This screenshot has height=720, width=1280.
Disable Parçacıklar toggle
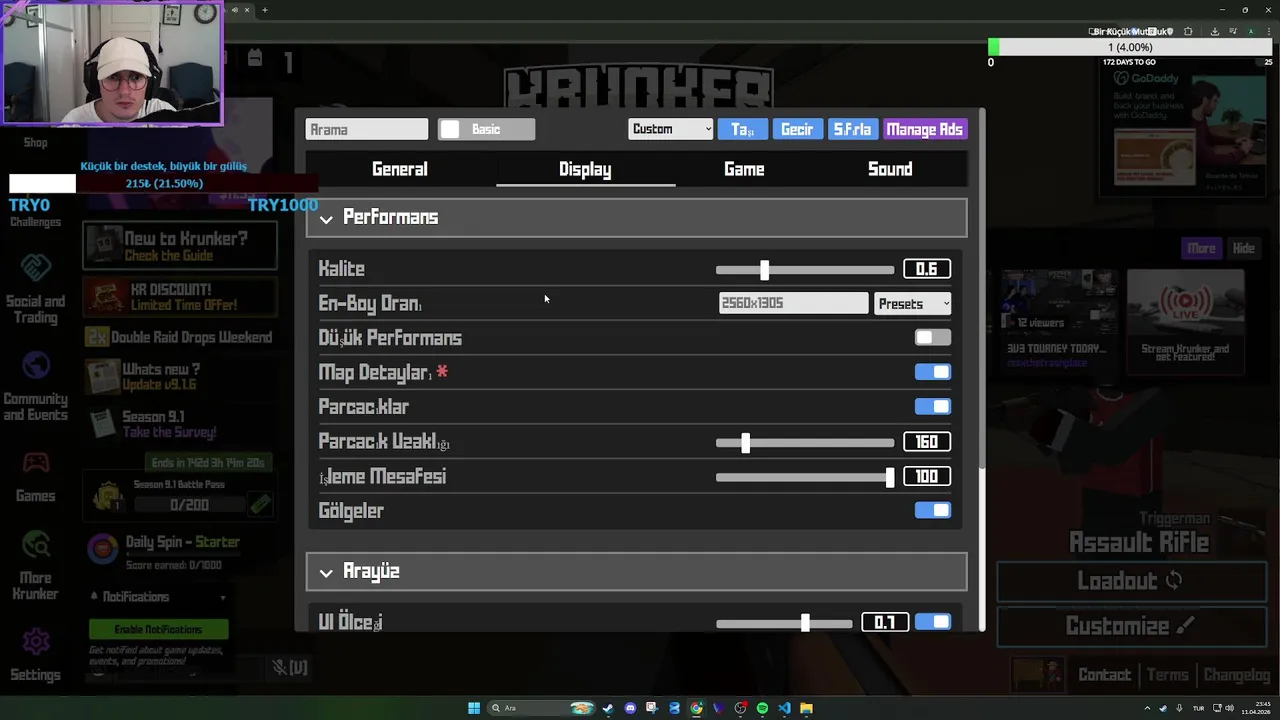(x=933, y=406)
